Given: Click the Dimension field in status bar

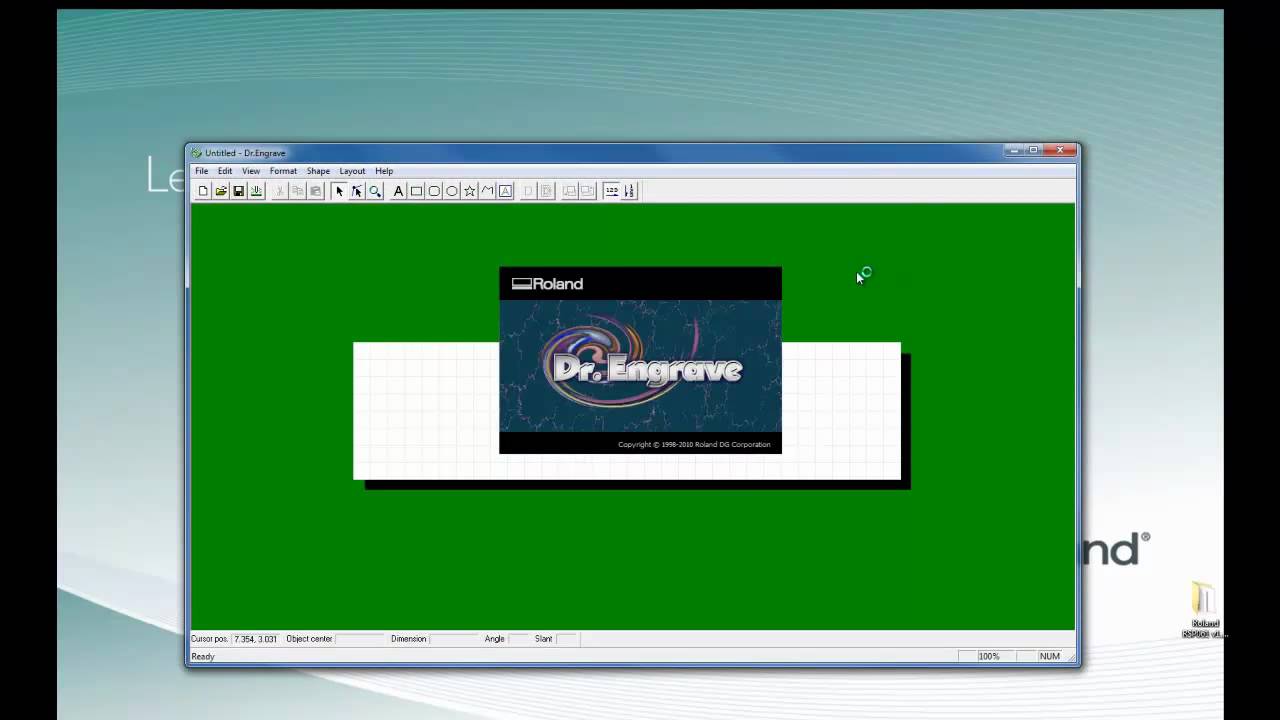Looking at the screenshot, I should click(x=453, y=639).
